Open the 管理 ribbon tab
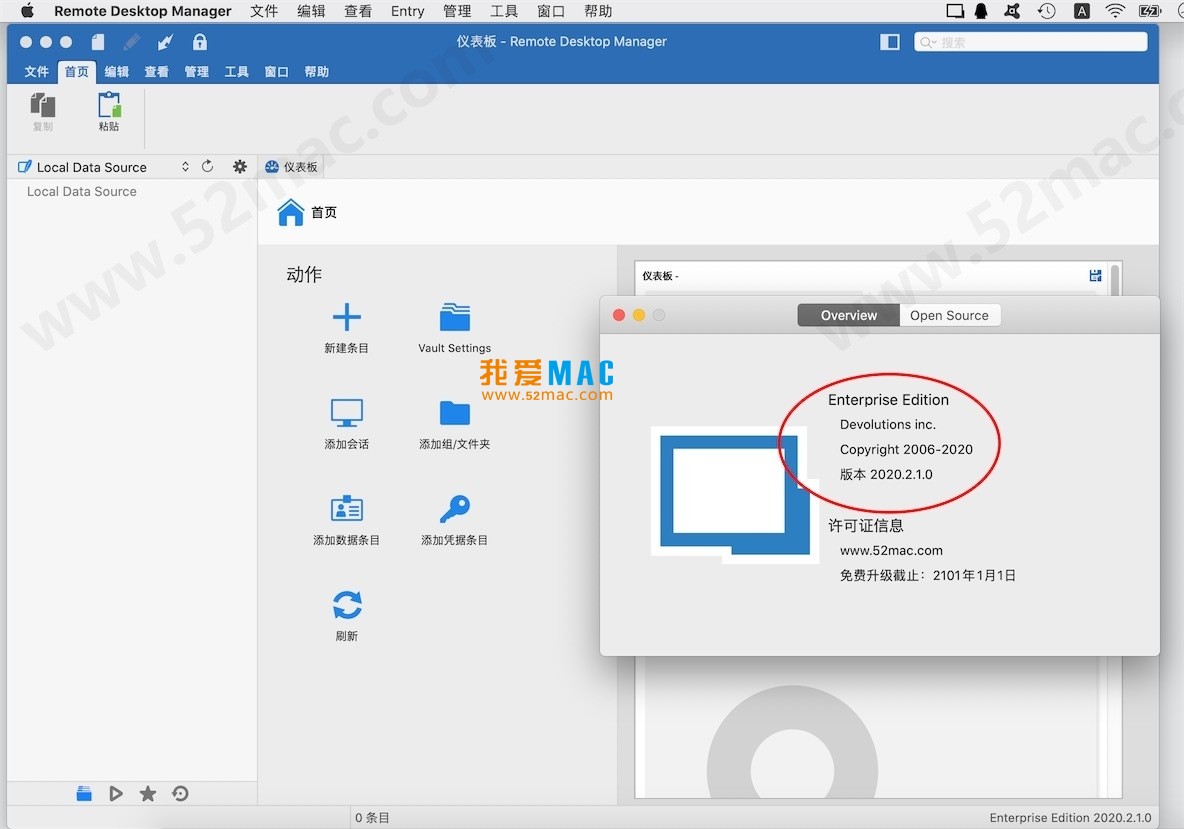Viewport: 1184px width, 829px height. tap(196, 72)
